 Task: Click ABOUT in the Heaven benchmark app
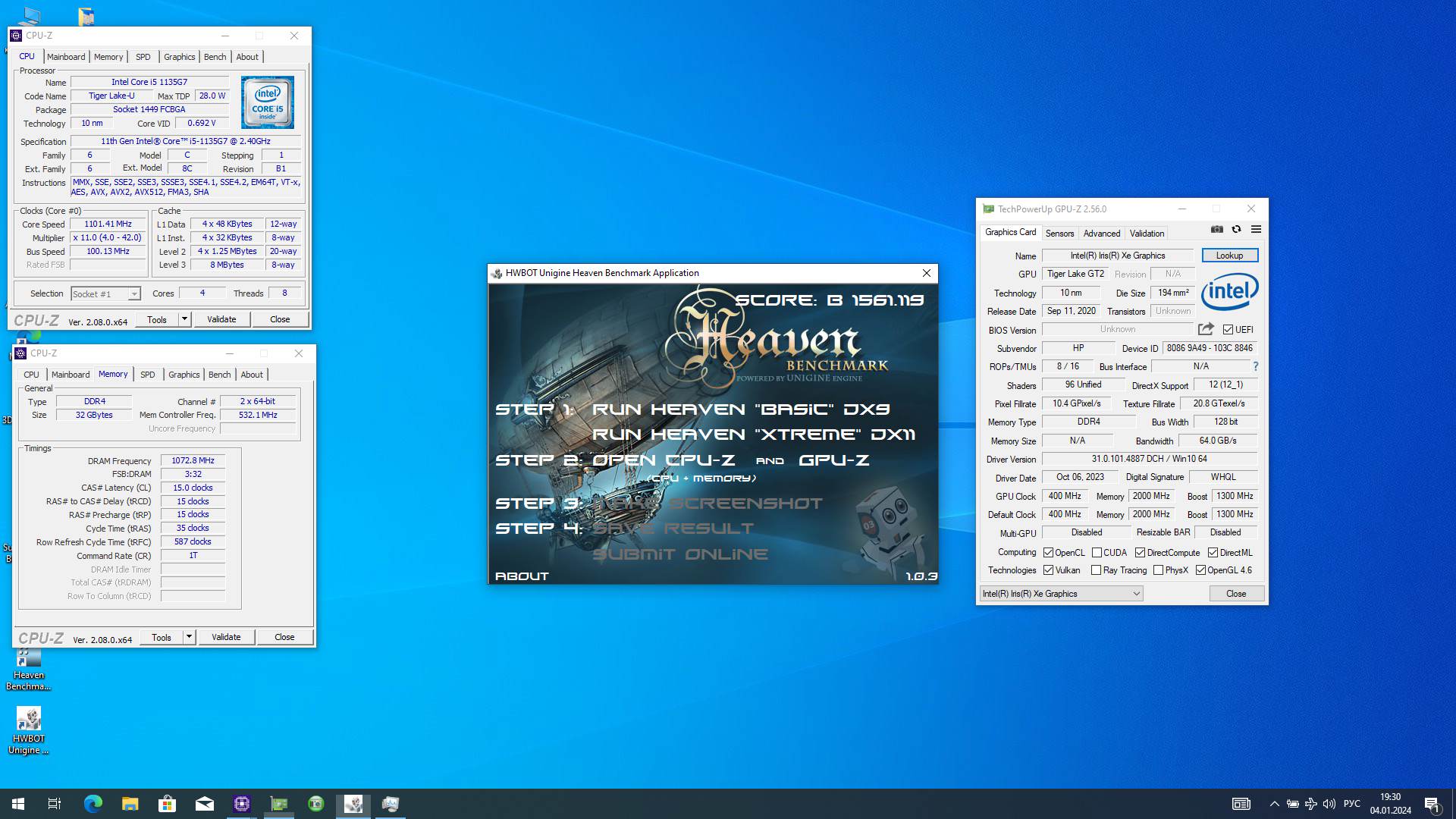522,576
